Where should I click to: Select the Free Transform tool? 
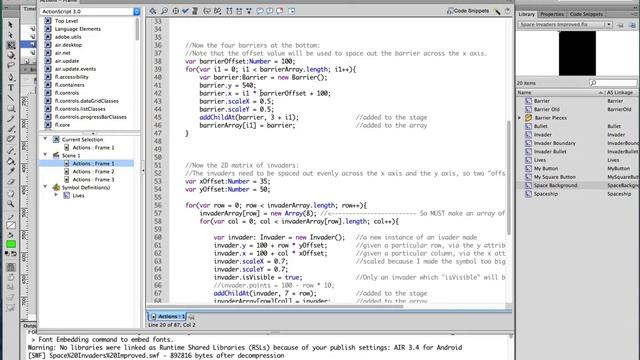click(11, 45)
